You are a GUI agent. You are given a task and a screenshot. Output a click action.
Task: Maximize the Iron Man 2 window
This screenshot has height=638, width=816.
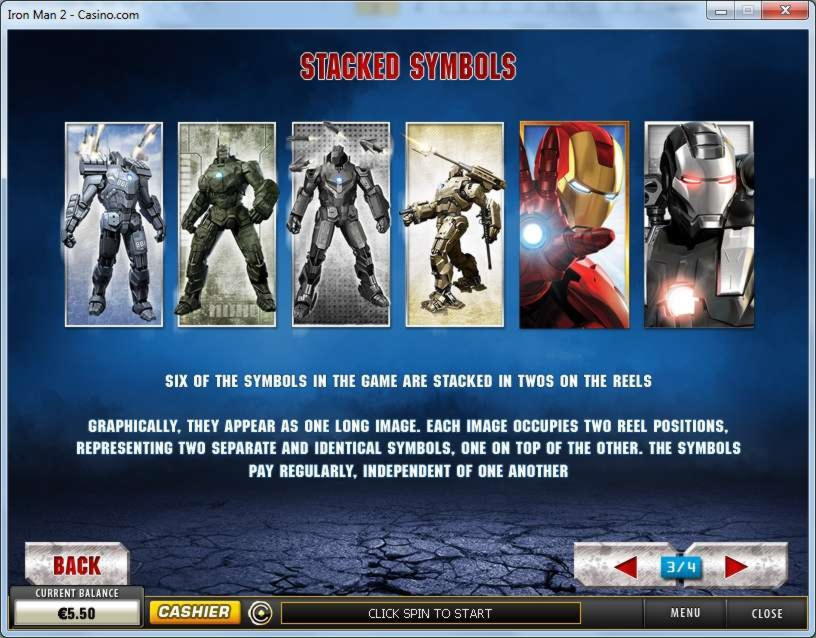(x=748, y=11)
